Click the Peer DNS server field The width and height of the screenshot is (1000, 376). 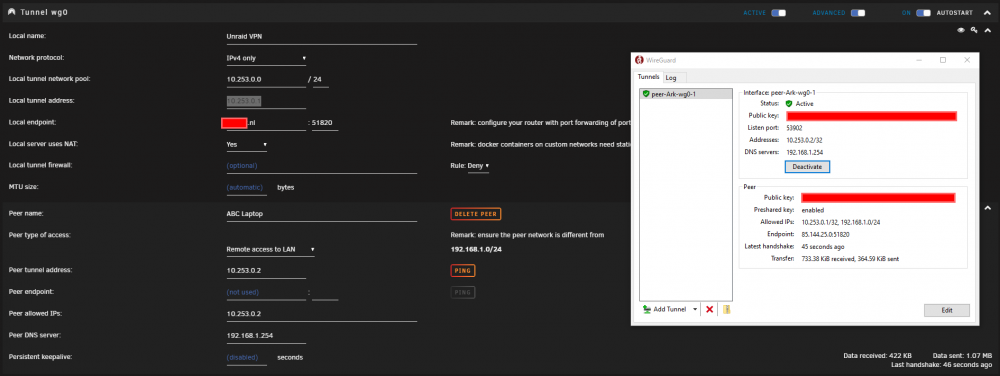coord(266,336)
